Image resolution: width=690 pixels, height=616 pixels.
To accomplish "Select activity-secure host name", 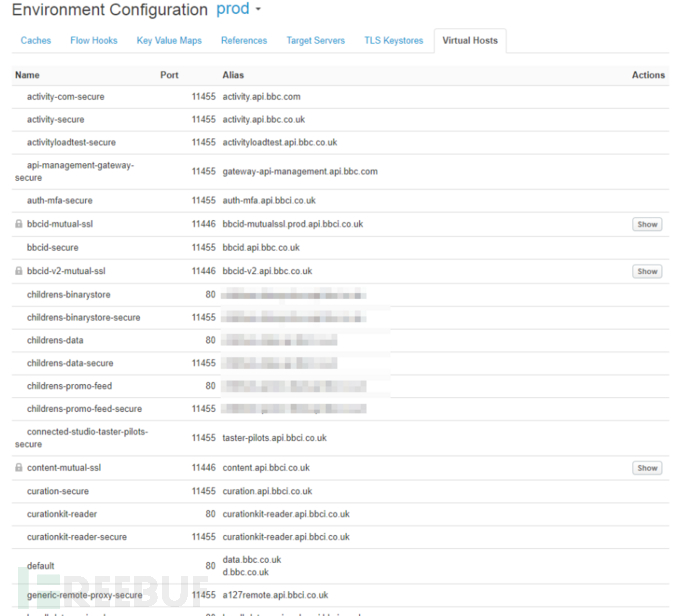I will [x=55, y=120].
